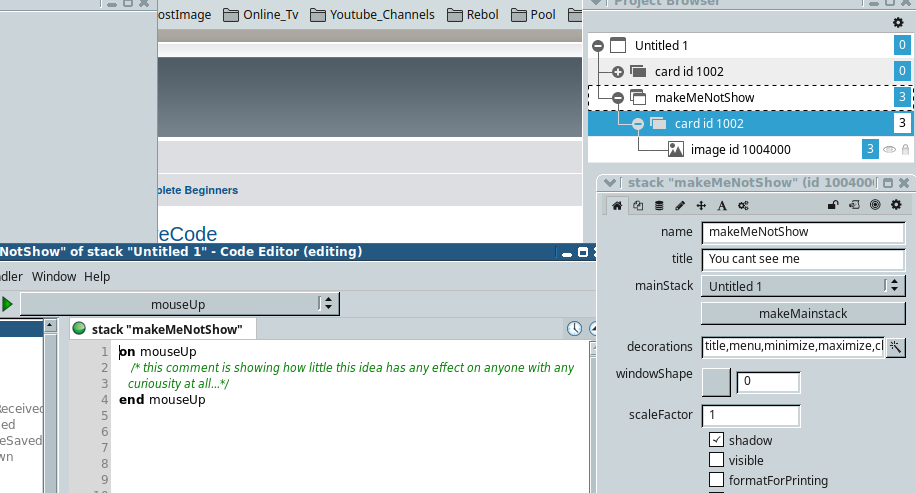The height and width of the screenshot is (493, 916).
Task: Open the Colors pencil pane in inspector
Action: 680,205
